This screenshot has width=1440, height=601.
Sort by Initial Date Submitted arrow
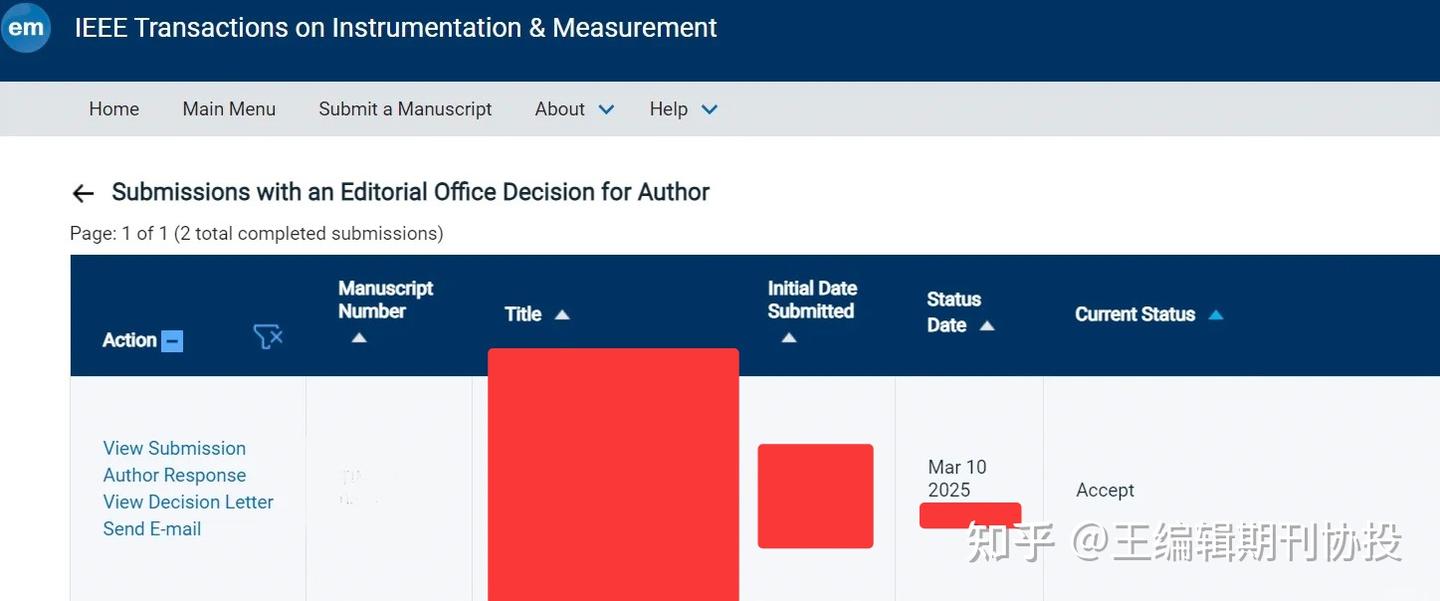788,338
